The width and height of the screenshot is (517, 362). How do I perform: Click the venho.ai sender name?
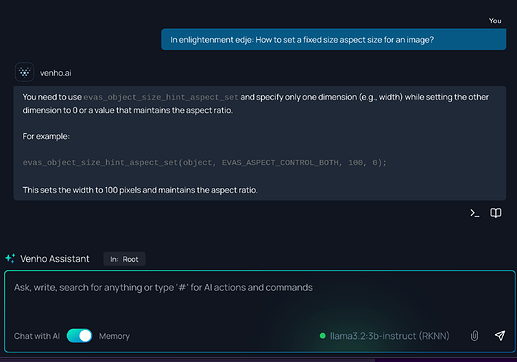coord(56,73)
